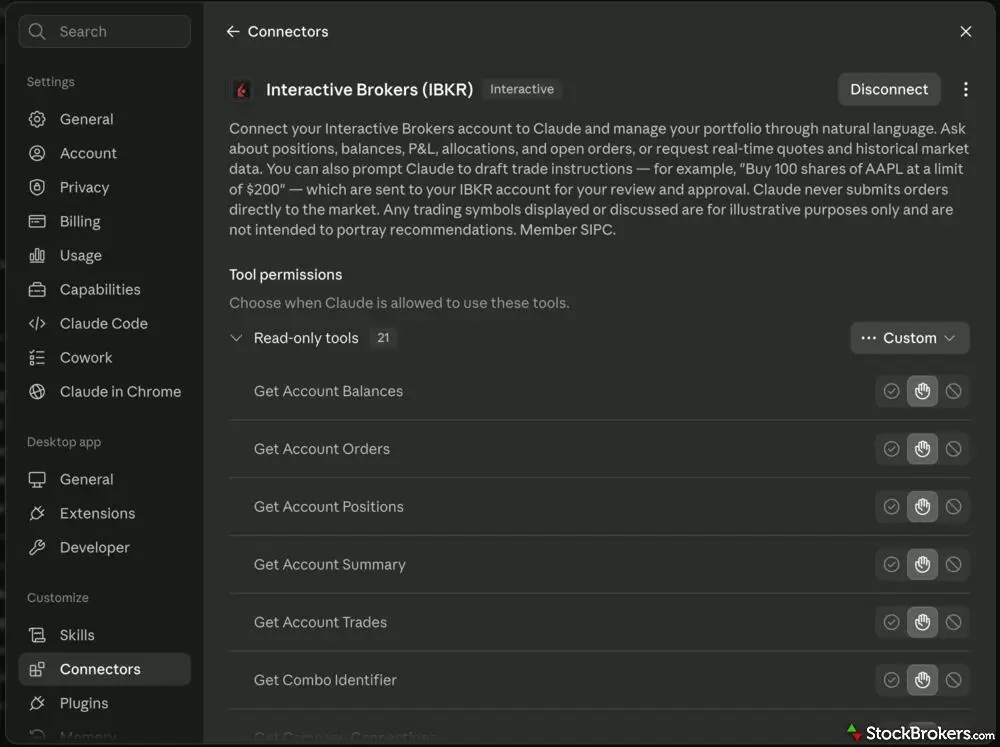1000x747 pixels.
Task: Set Get Account Positions to always allow
Action: click(891, 507)
